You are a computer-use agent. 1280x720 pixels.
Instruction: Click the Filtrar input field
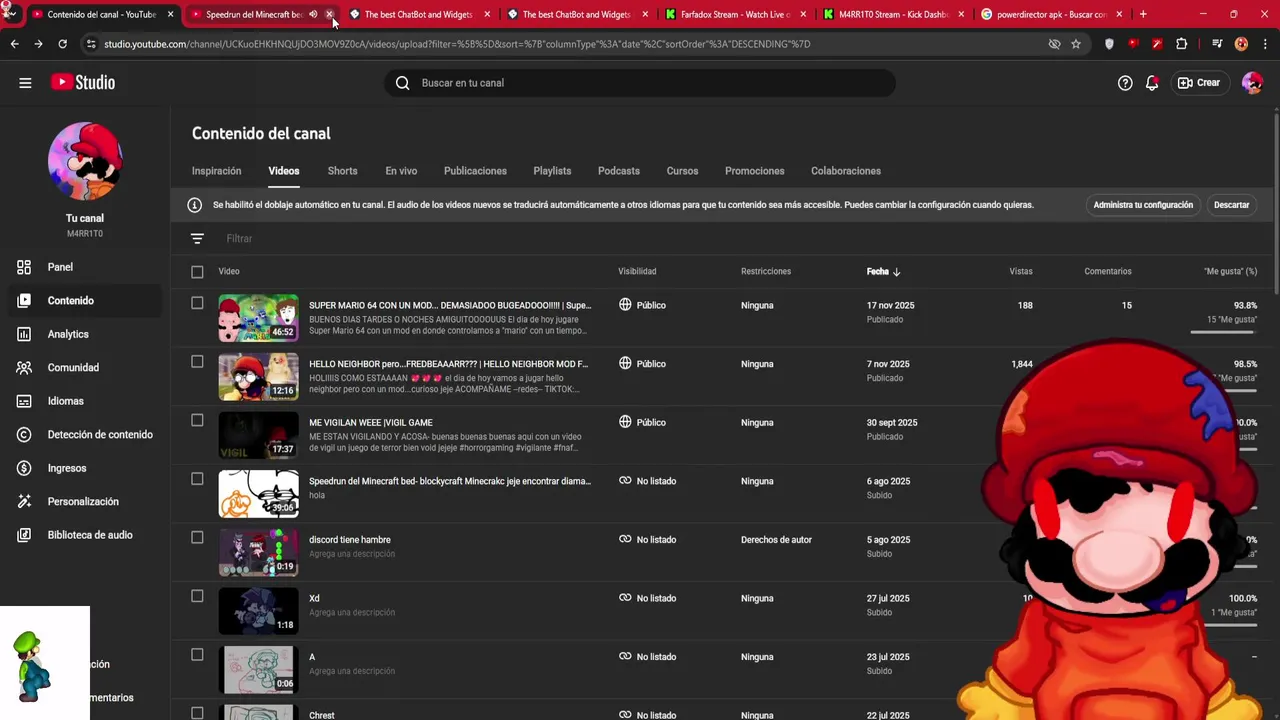(x=239, y=238)
